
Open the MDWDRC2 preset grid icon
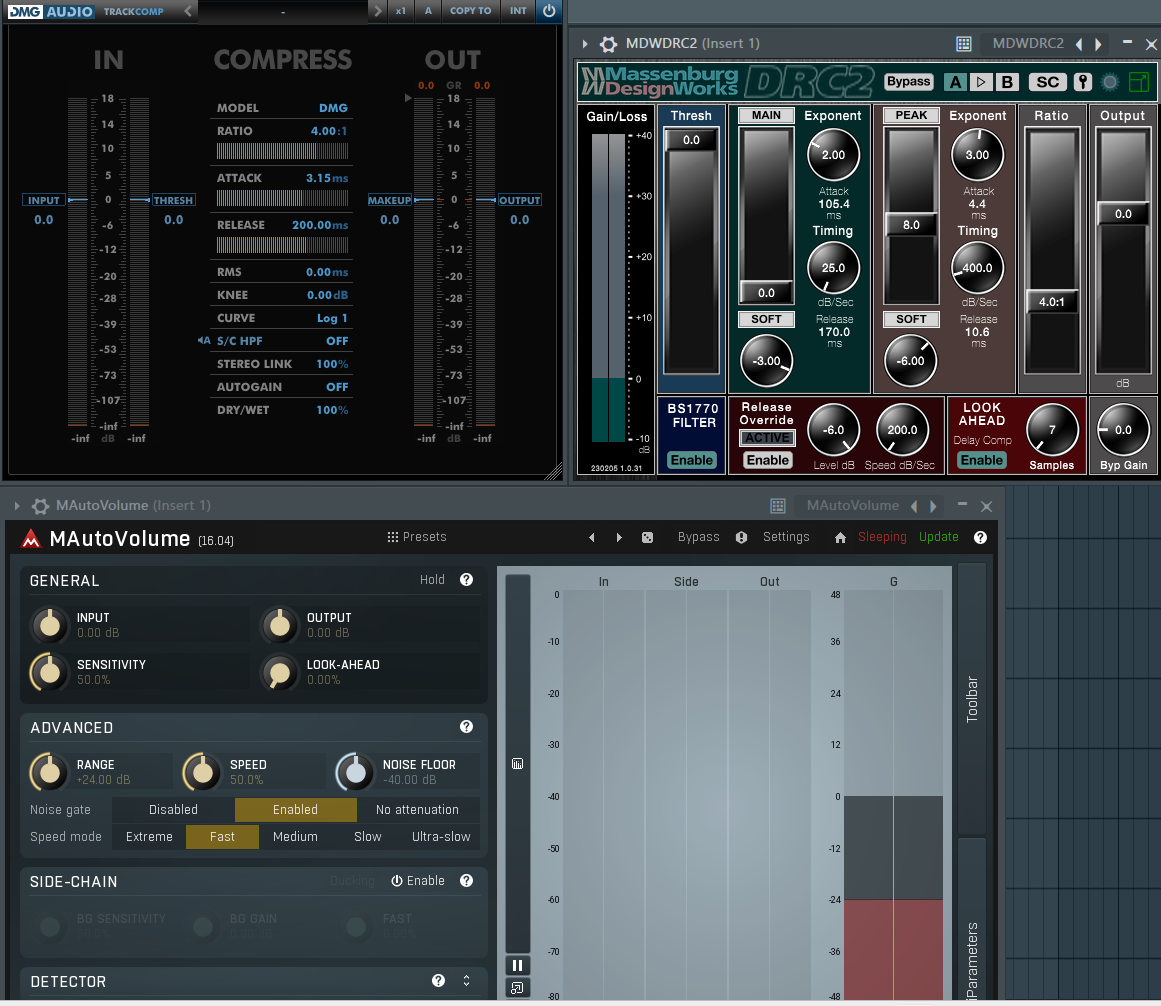963,44
